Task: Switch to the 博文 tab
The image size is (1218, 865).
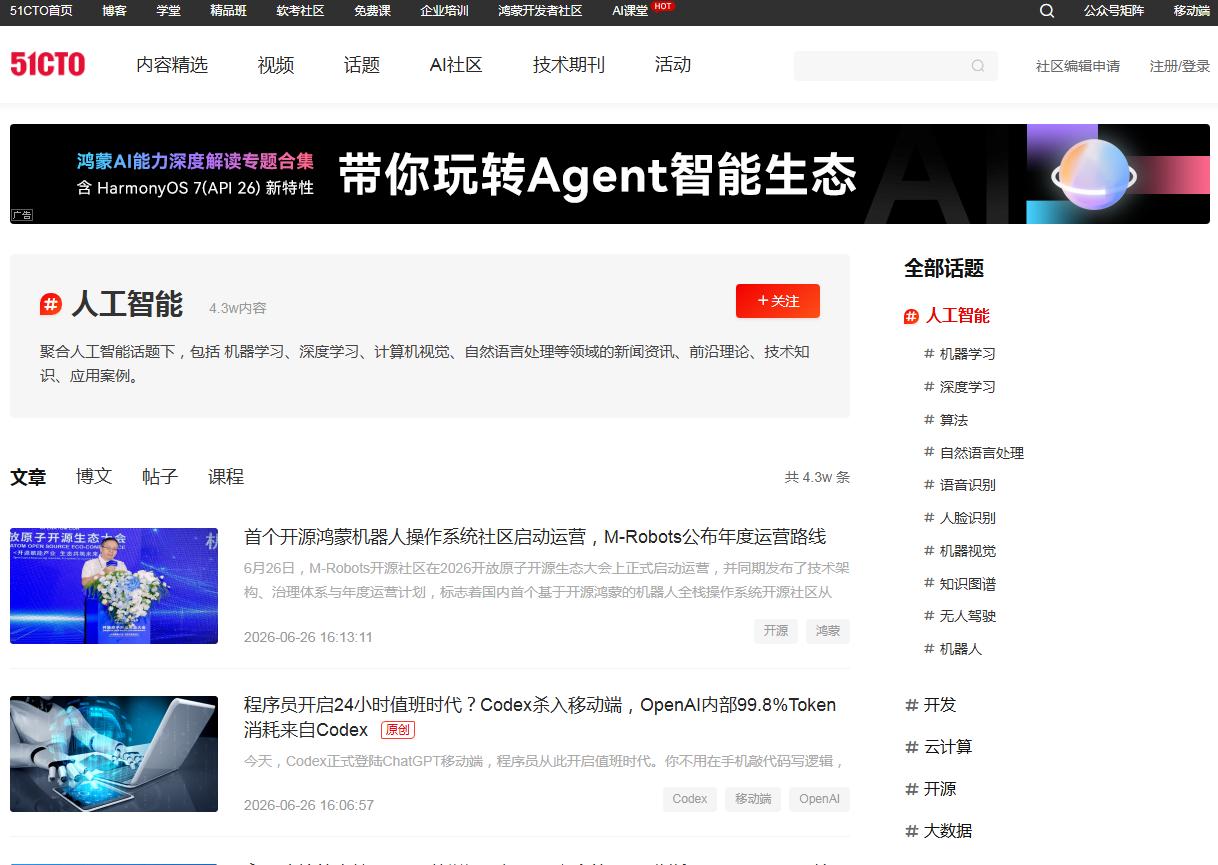Action: pos(94,477)
